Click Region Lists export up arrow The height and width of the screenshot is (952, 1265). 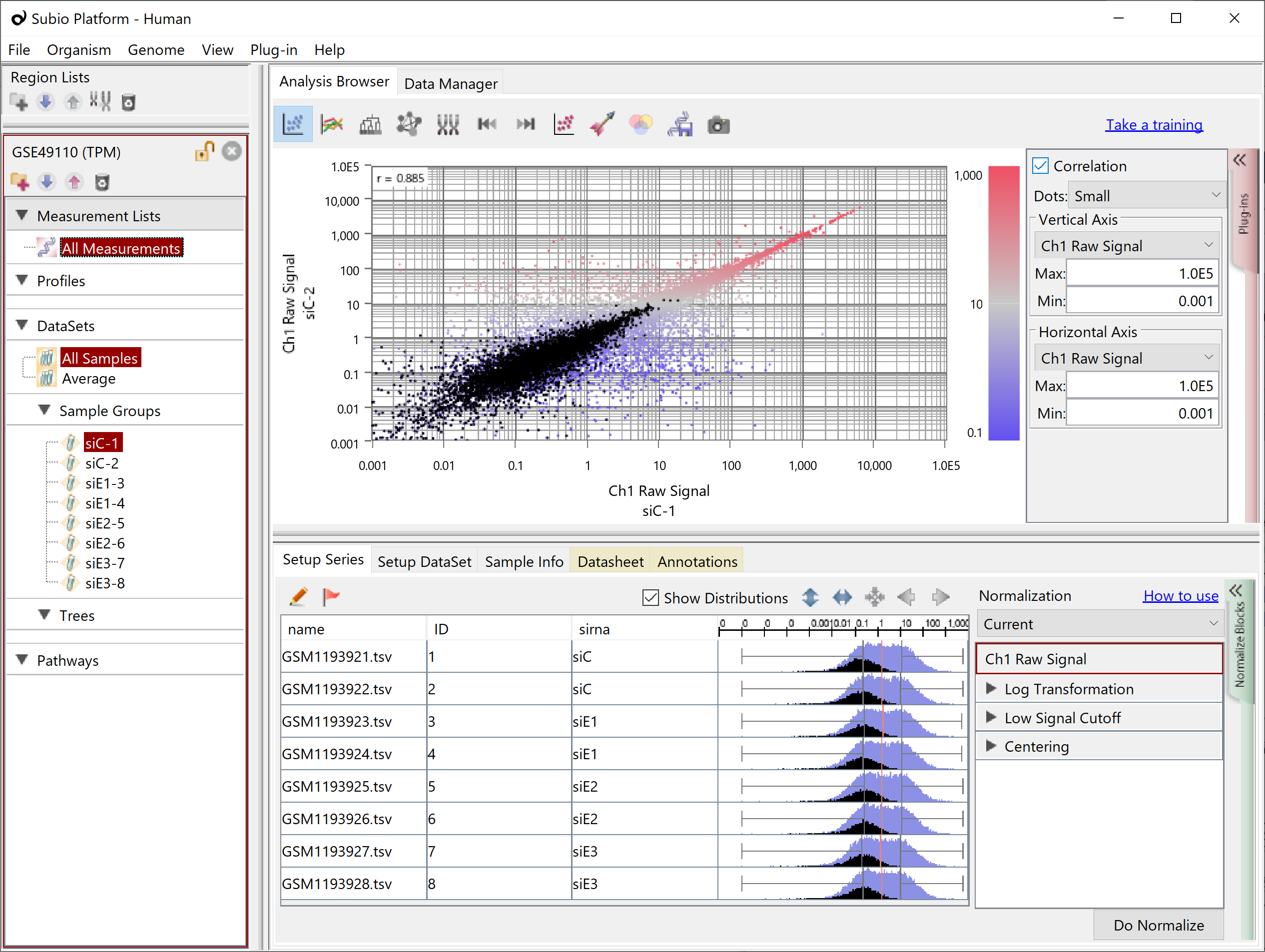pos(72,102)
